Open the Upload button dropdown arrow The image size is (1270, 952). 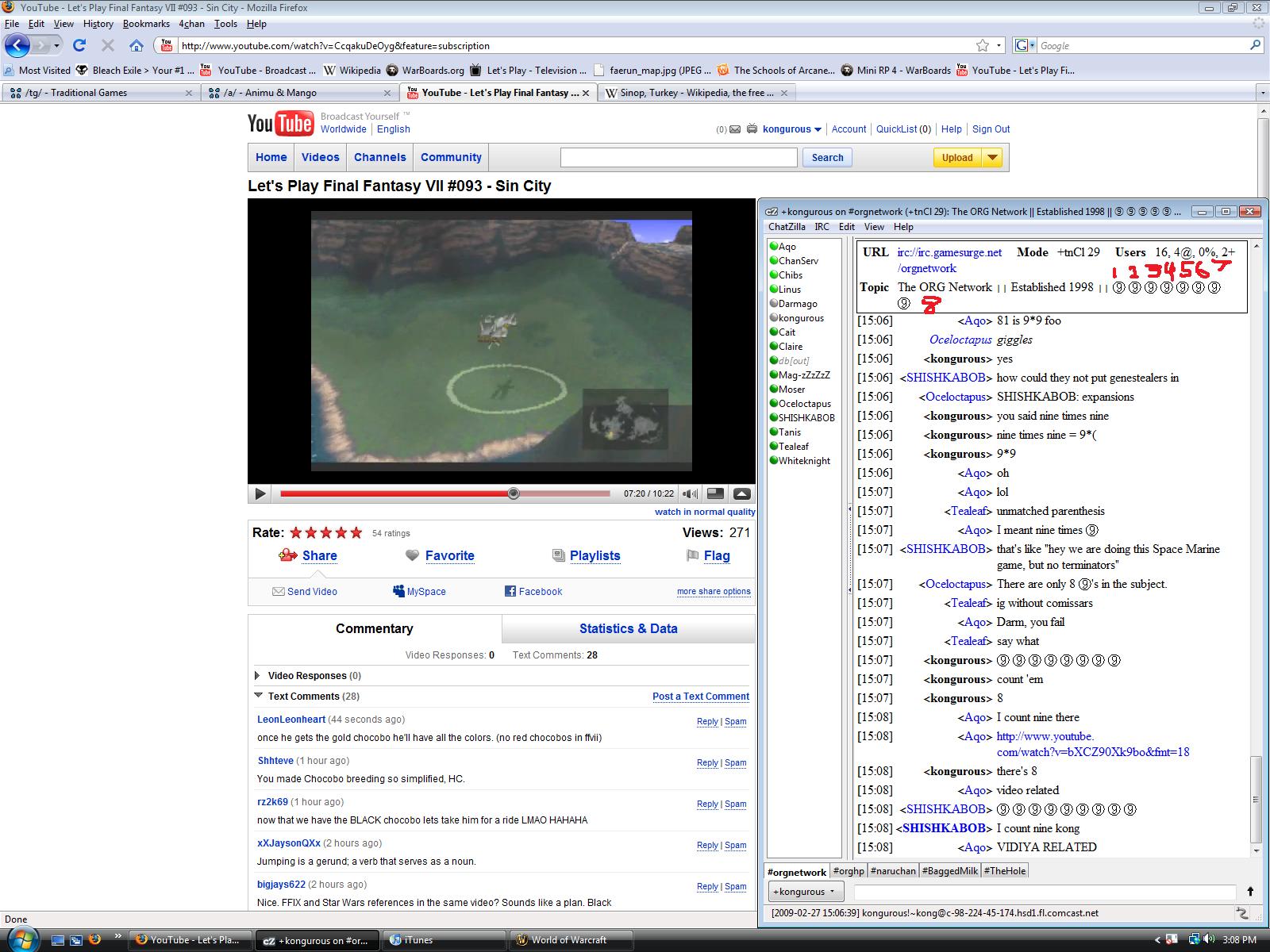tap(992, 157)
